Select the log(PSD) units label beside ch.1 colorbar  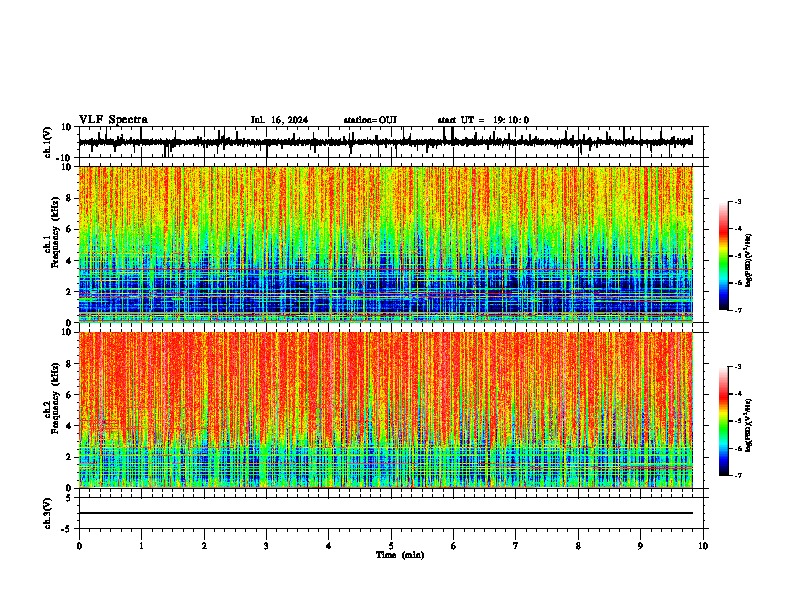coord(749,260)
